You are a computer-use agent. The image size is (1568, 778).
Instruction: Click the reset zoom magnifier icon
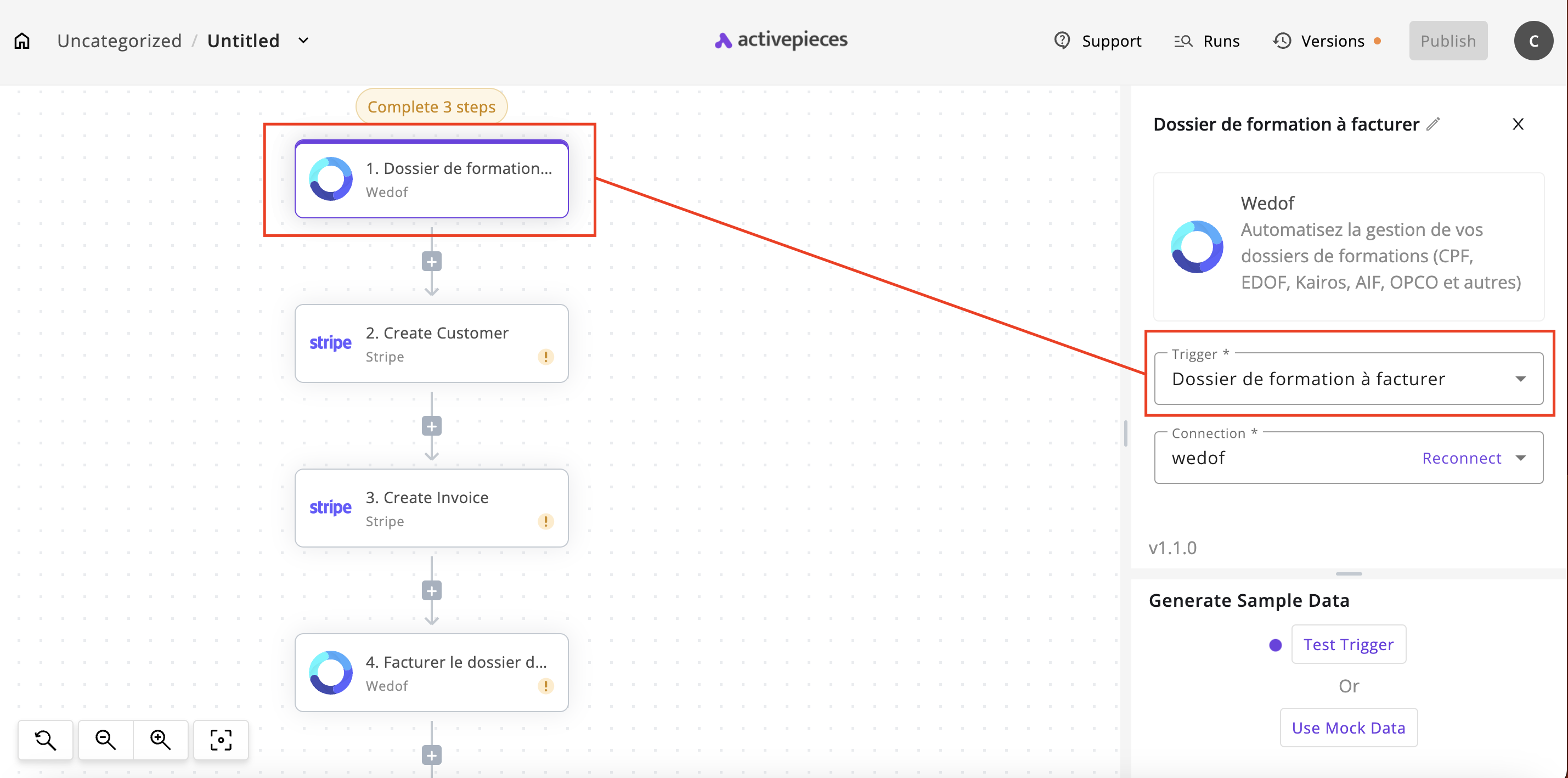[x=45, y=740]
